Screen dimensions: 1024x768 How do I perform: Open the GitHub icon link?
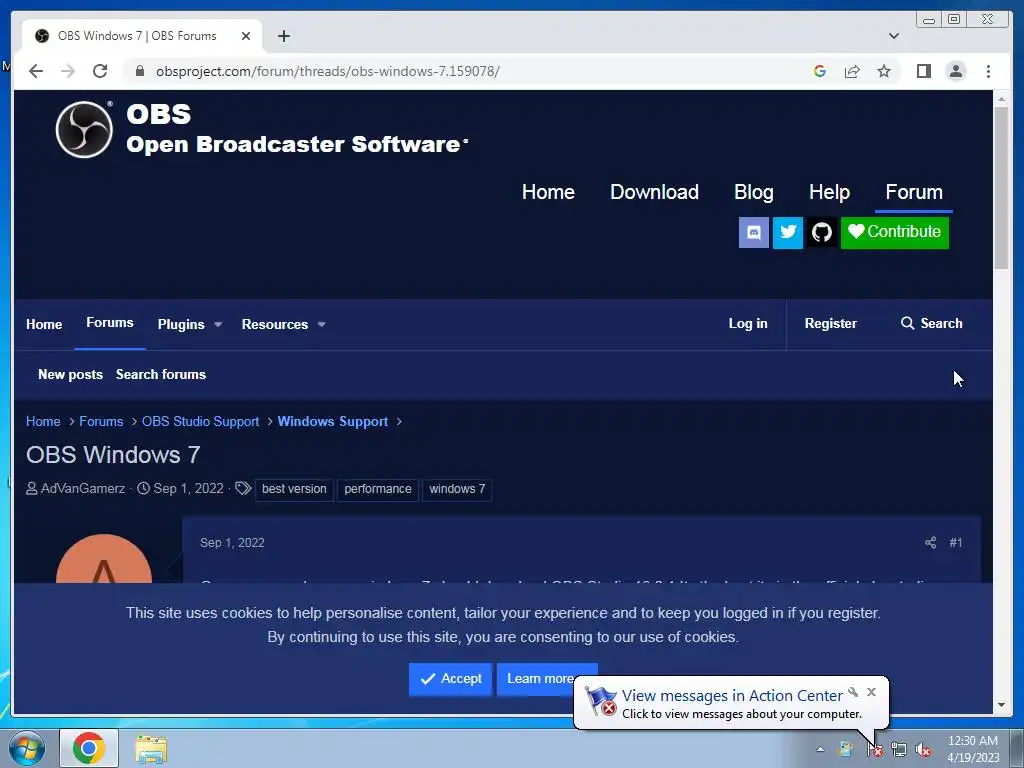(822, 232)
